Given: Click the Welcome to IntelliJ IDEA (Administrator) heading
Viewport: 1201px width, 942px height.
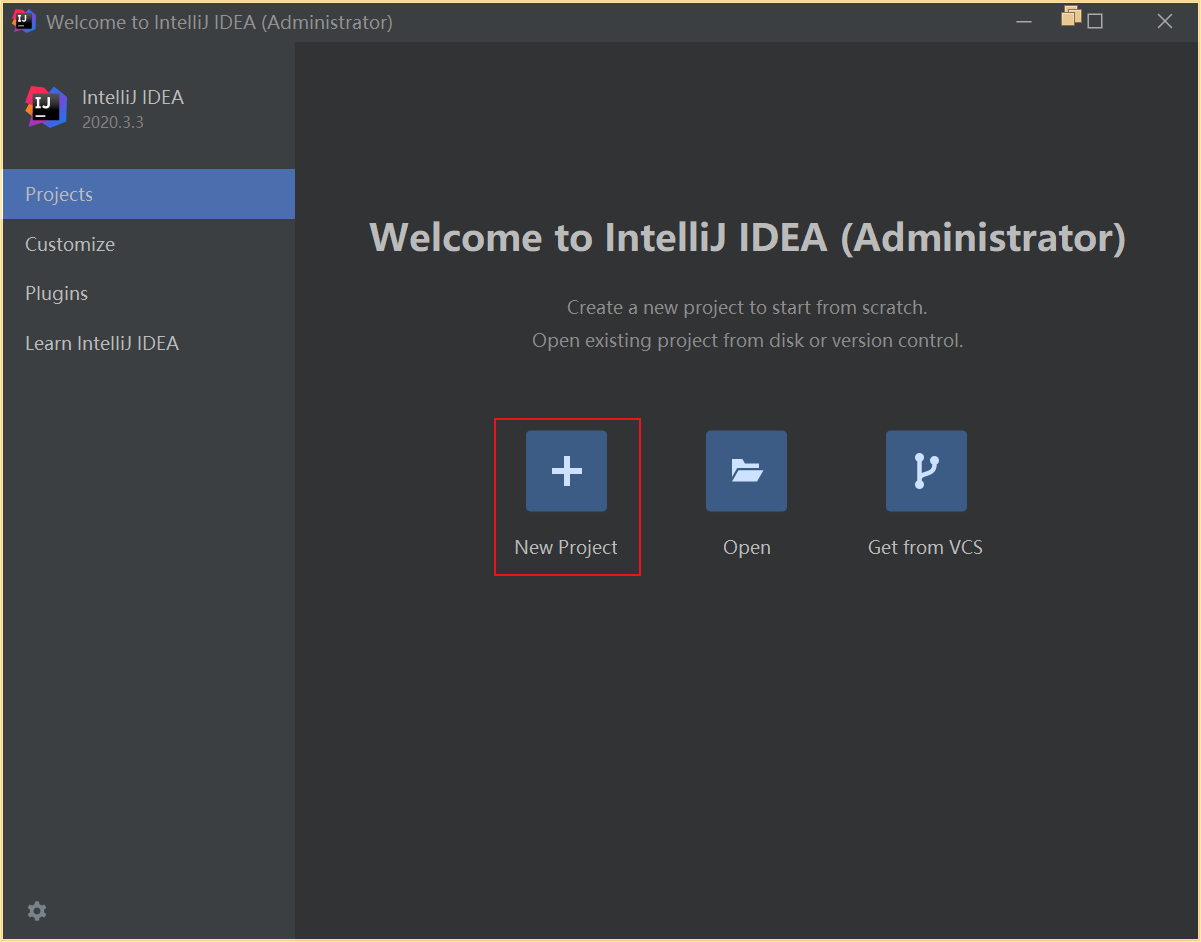Looking at the screenshot, I should click(x=748, y=238).
